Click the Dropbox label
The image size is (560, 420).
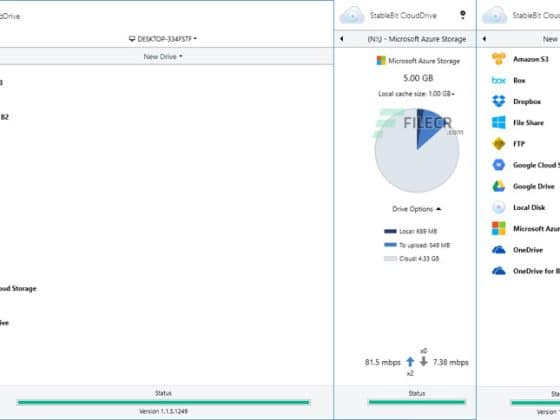[x=527, y=102]
